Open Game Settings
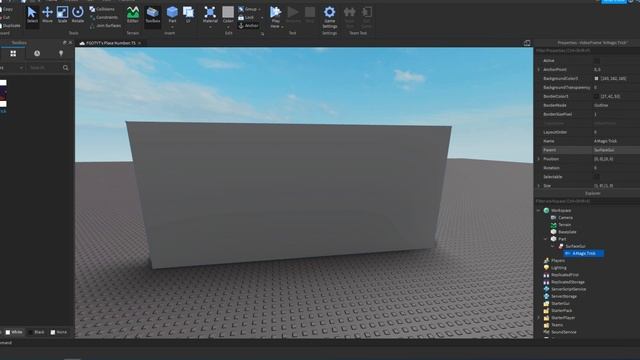Viewport: 640px width, 360px height. pyautogui.click(x=329, y=17)
